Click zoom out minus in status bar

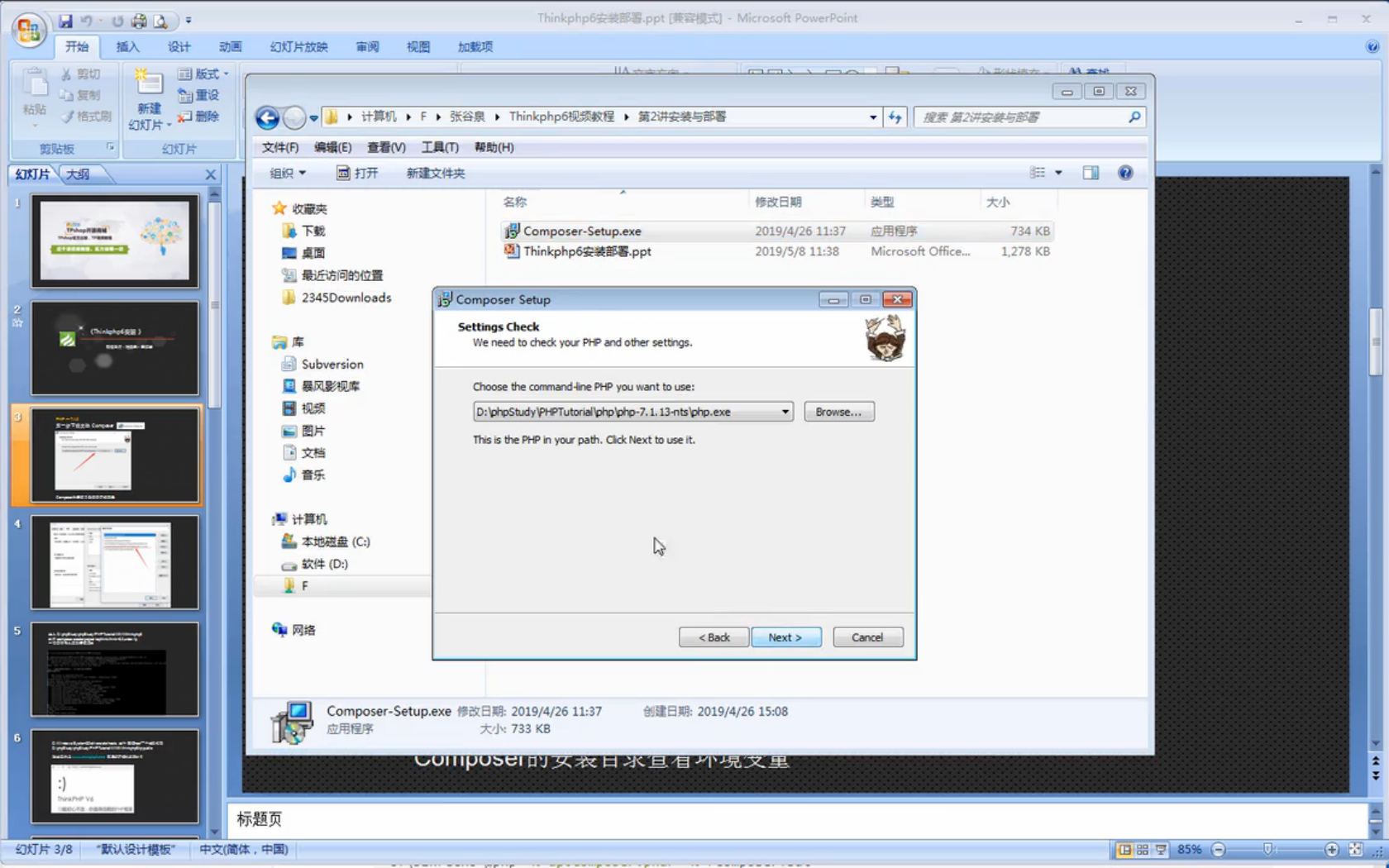coord(1218,849)
